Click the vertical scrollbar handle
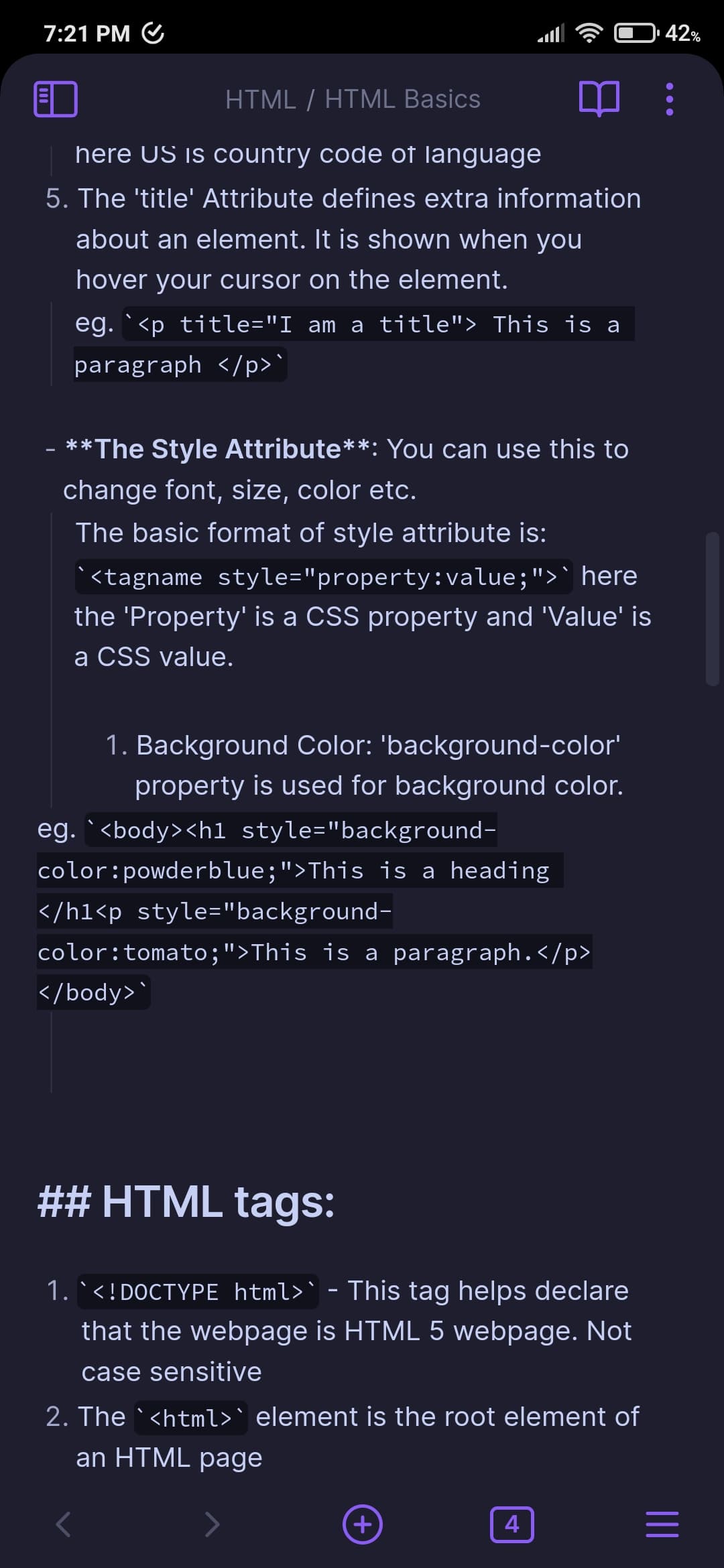The height and width of the screenshot is (1568, 724). point(712,608)
